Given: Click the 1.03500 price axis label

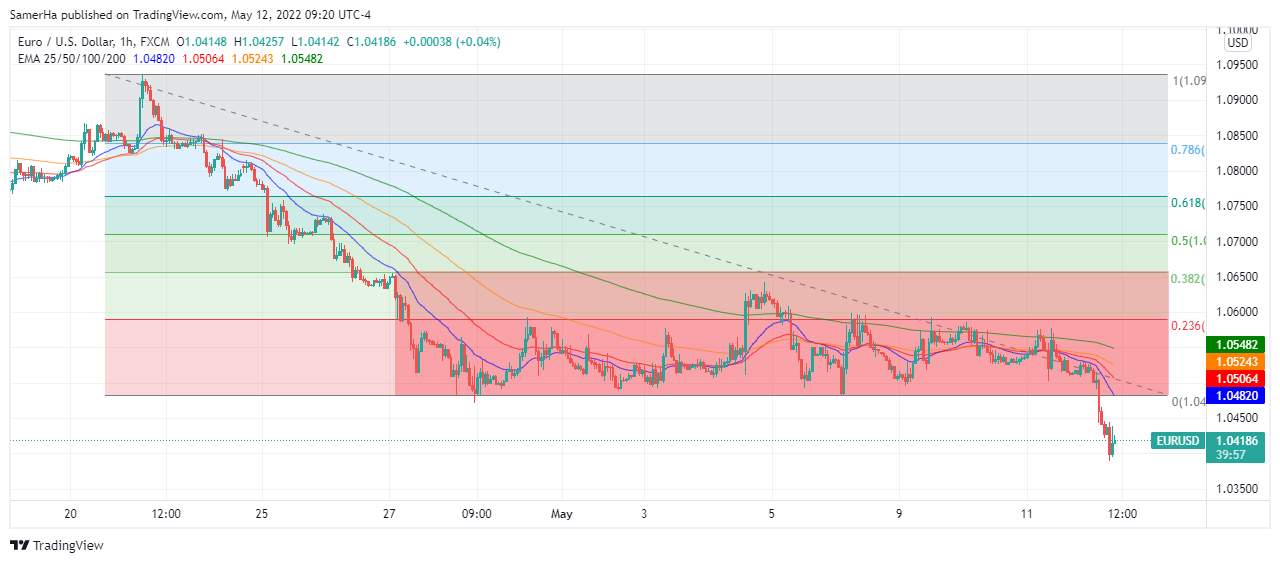Looking at the screenshot, I should [1238, 489].
